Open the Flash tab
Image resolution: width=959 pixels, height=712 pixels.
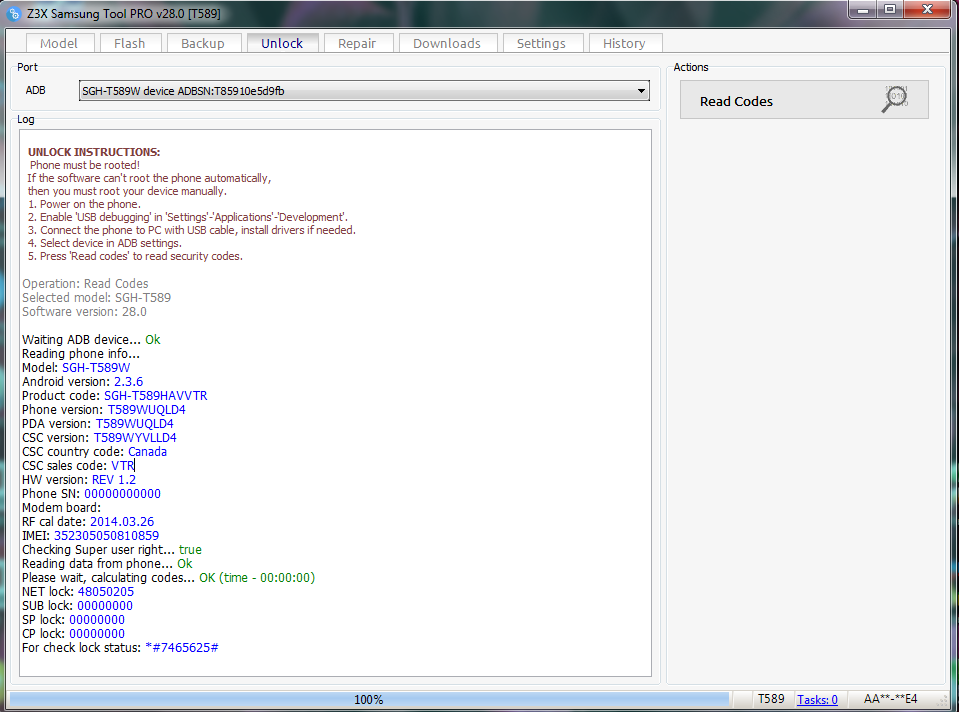click(x=129, y=43)
